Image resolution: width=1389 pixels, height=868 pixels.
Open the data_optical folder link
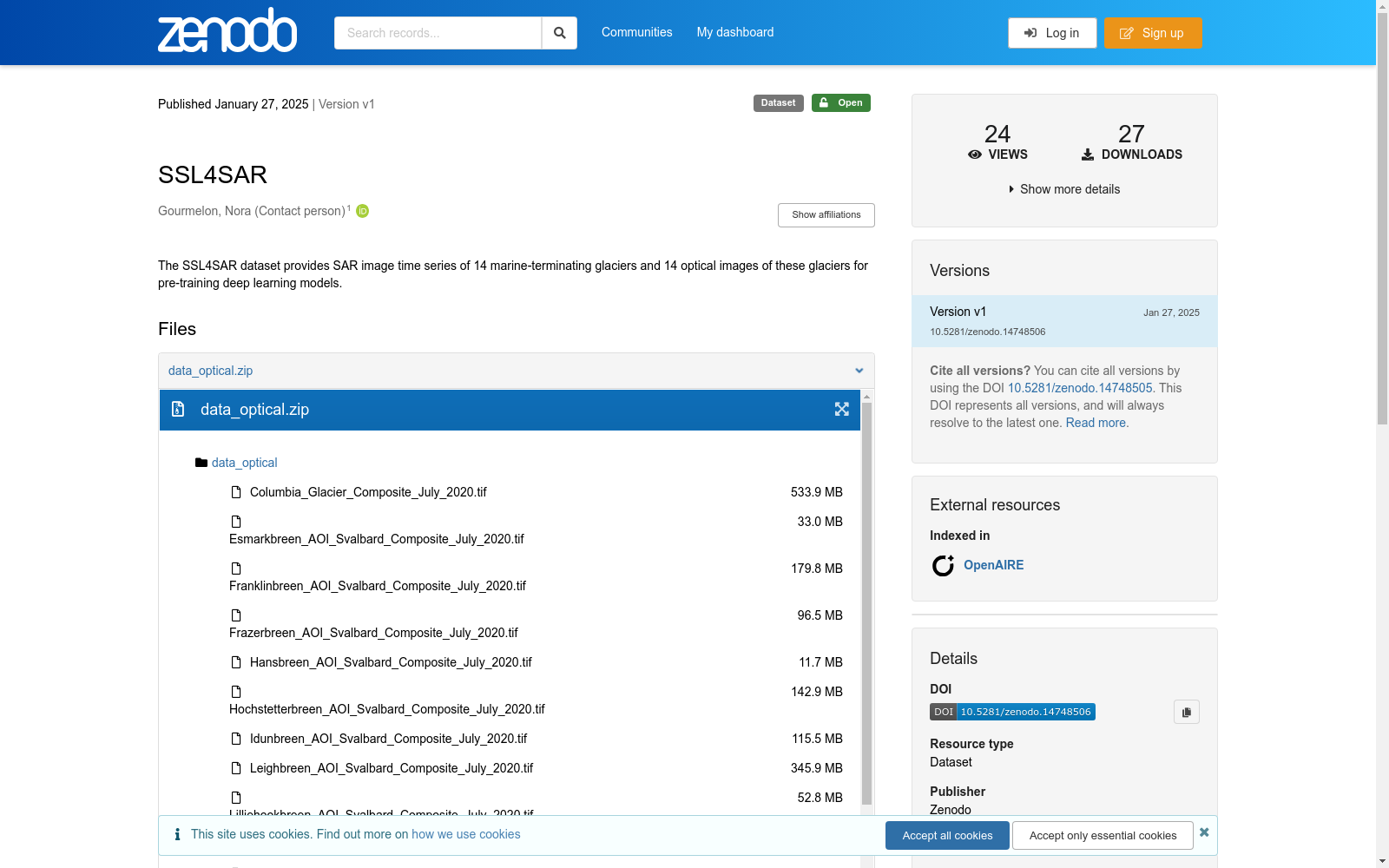pos(245,463)
